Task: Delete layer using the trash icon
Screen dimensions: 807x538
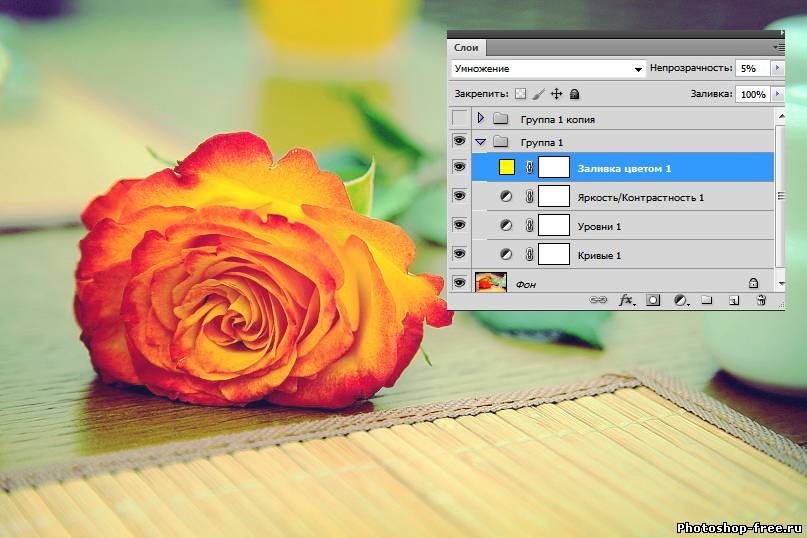Action: point(761,299)
